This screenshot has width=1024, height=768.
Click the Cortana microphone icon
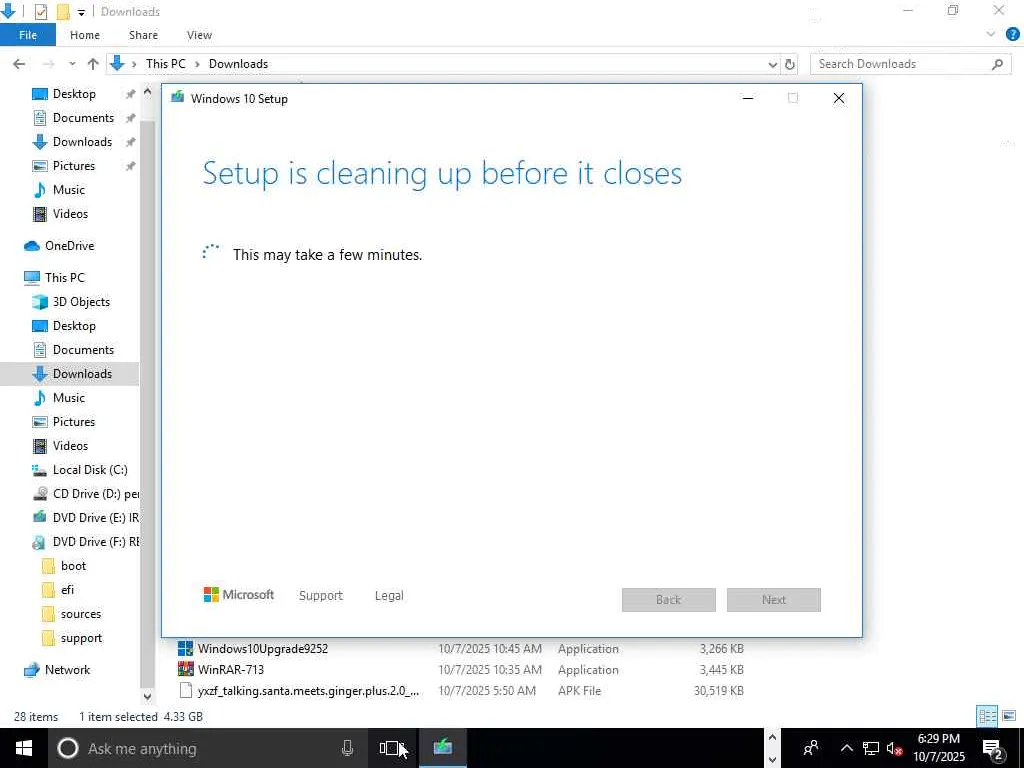[347, 748]
